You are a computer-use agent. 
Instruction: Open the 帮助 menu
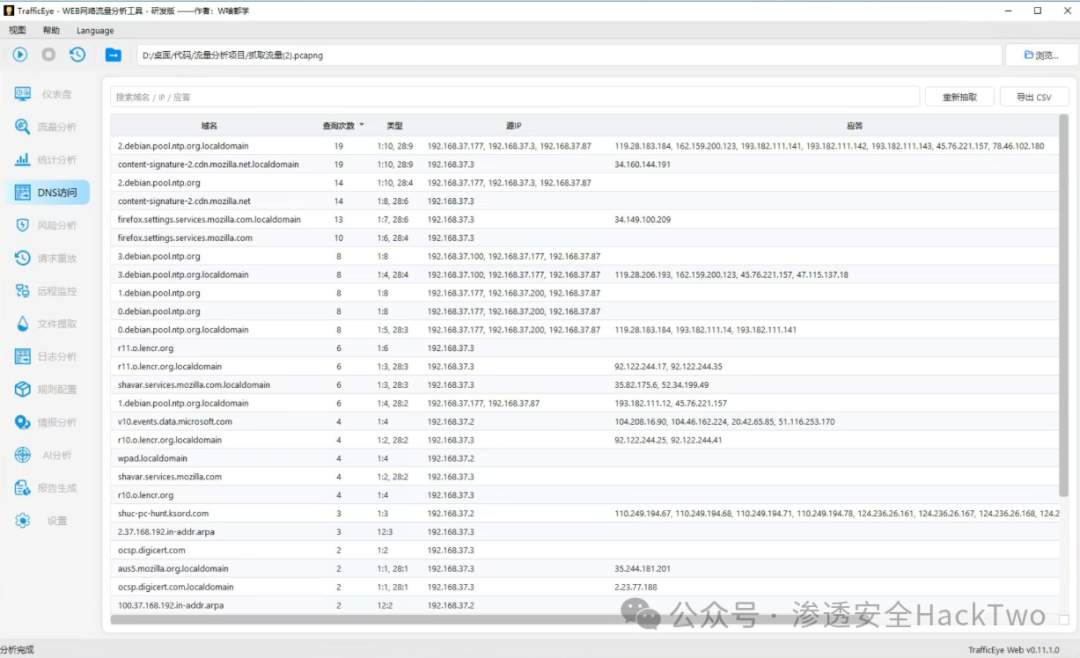51,30
